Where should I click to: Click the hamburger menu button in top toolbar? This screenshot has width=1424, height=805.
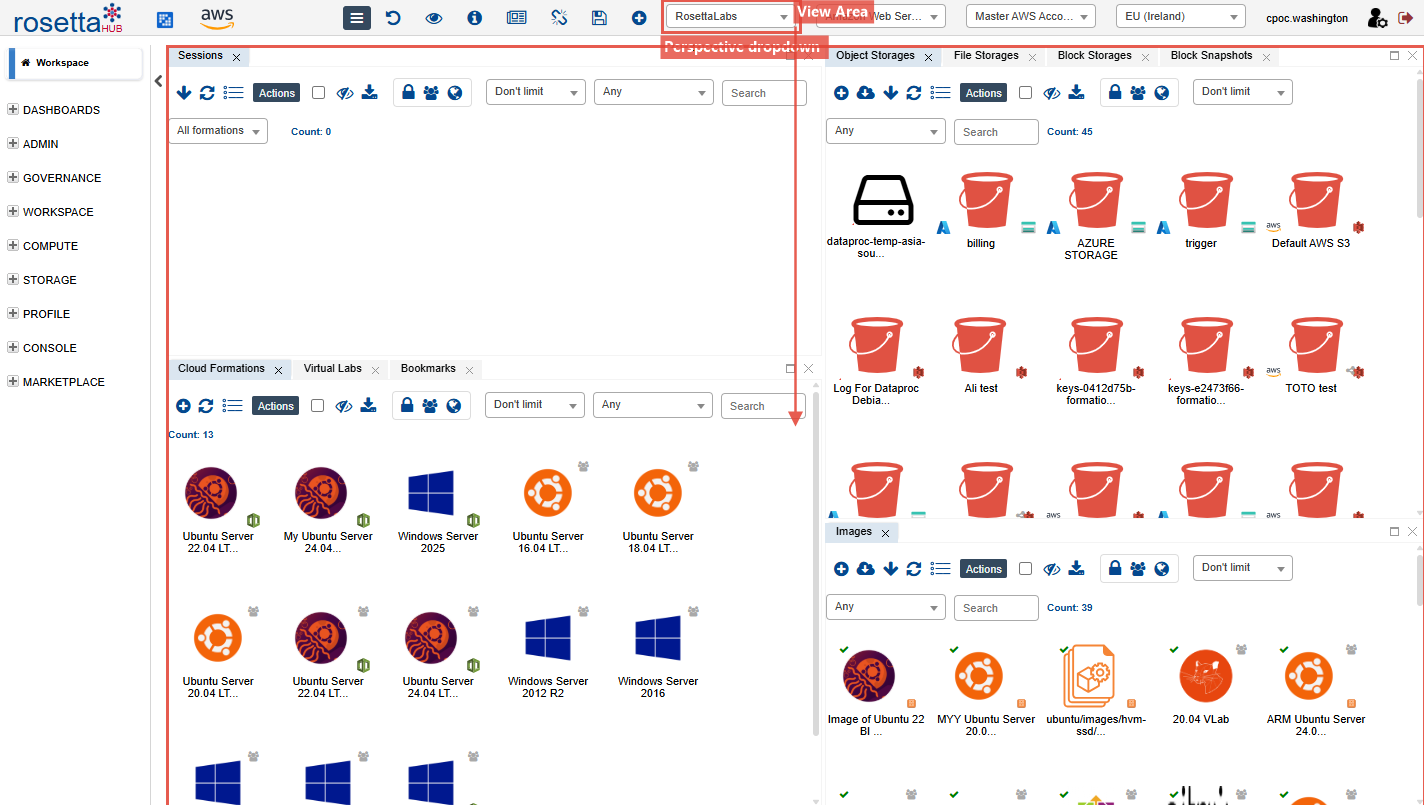[357, 18]
